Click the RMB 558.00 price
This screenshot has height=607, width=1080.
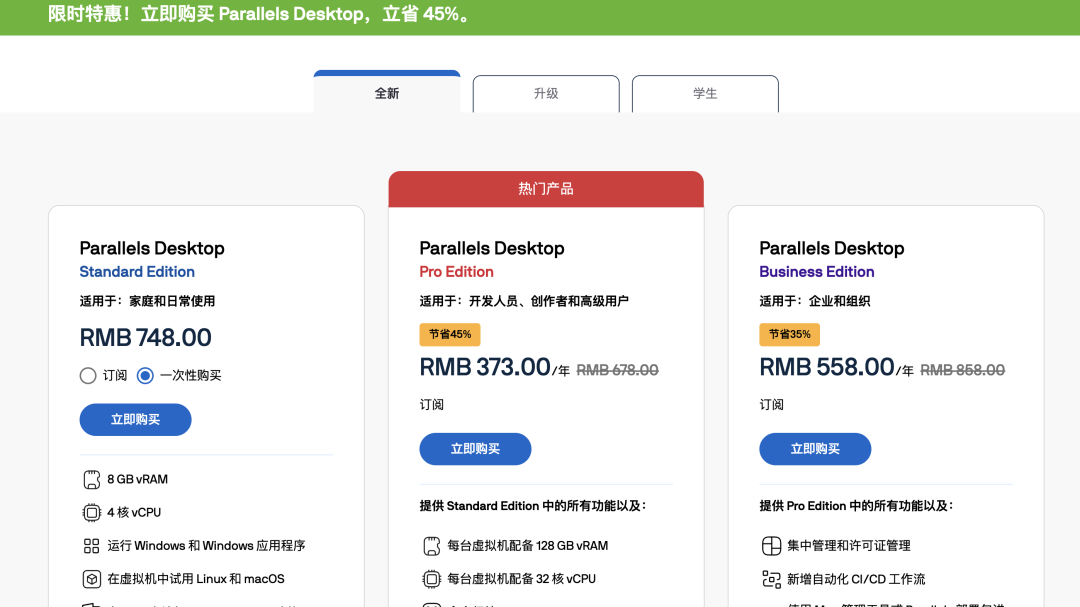[x=827, y=367]
